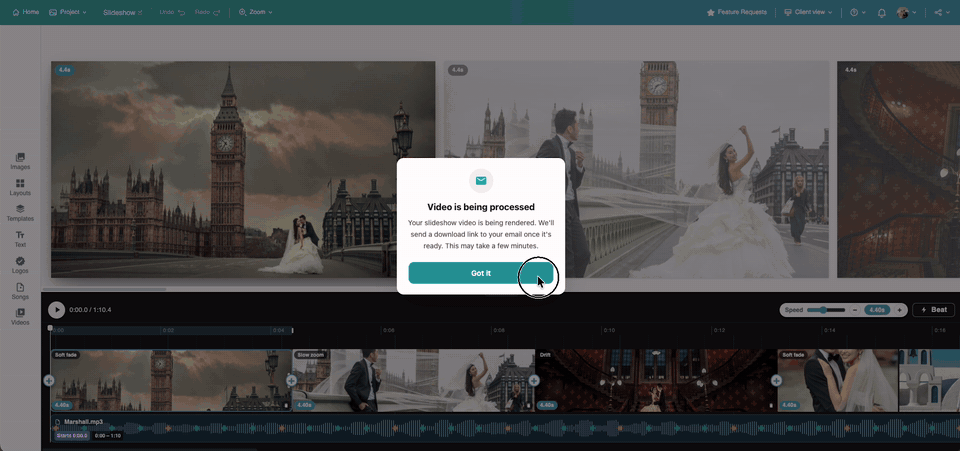Click the Soft fade label on first clip

click(66, 355)
